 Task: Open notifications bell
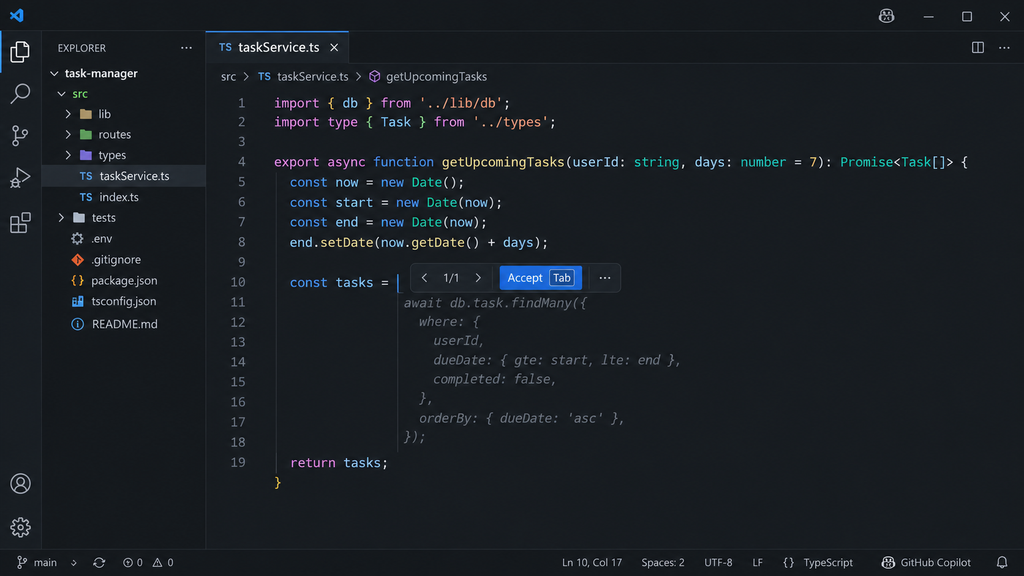[1002, 562]
